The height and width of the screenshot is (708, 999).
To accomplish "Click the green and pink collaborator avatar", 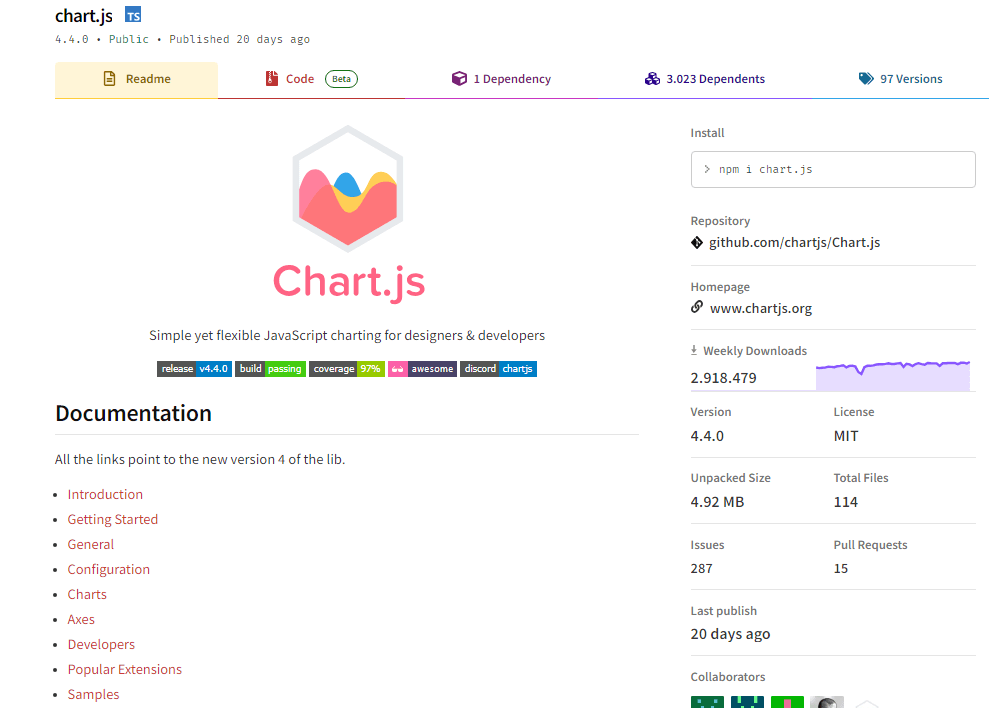I will point(787,702).
